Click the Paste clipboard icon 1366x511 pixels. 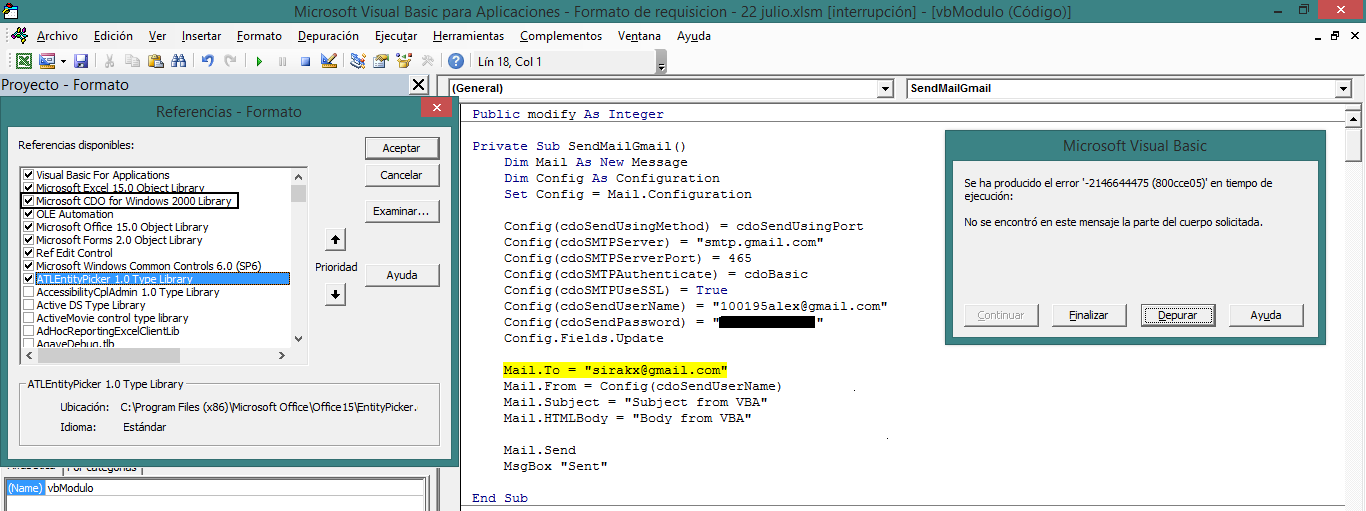(155, 62)
